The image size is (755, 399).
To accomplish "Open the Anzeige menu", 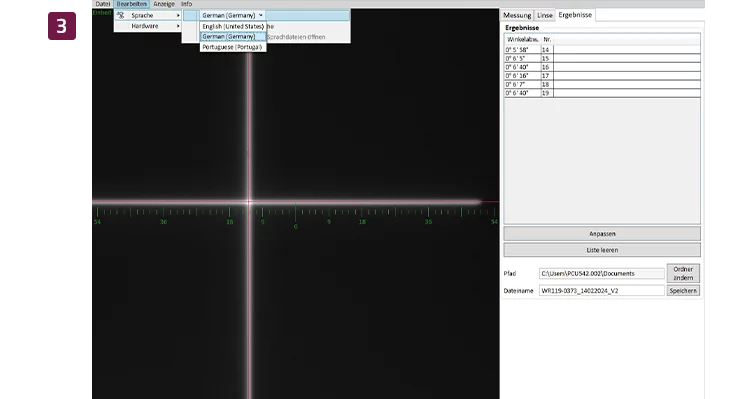I will pyautogui.click(x=164, y=4).
